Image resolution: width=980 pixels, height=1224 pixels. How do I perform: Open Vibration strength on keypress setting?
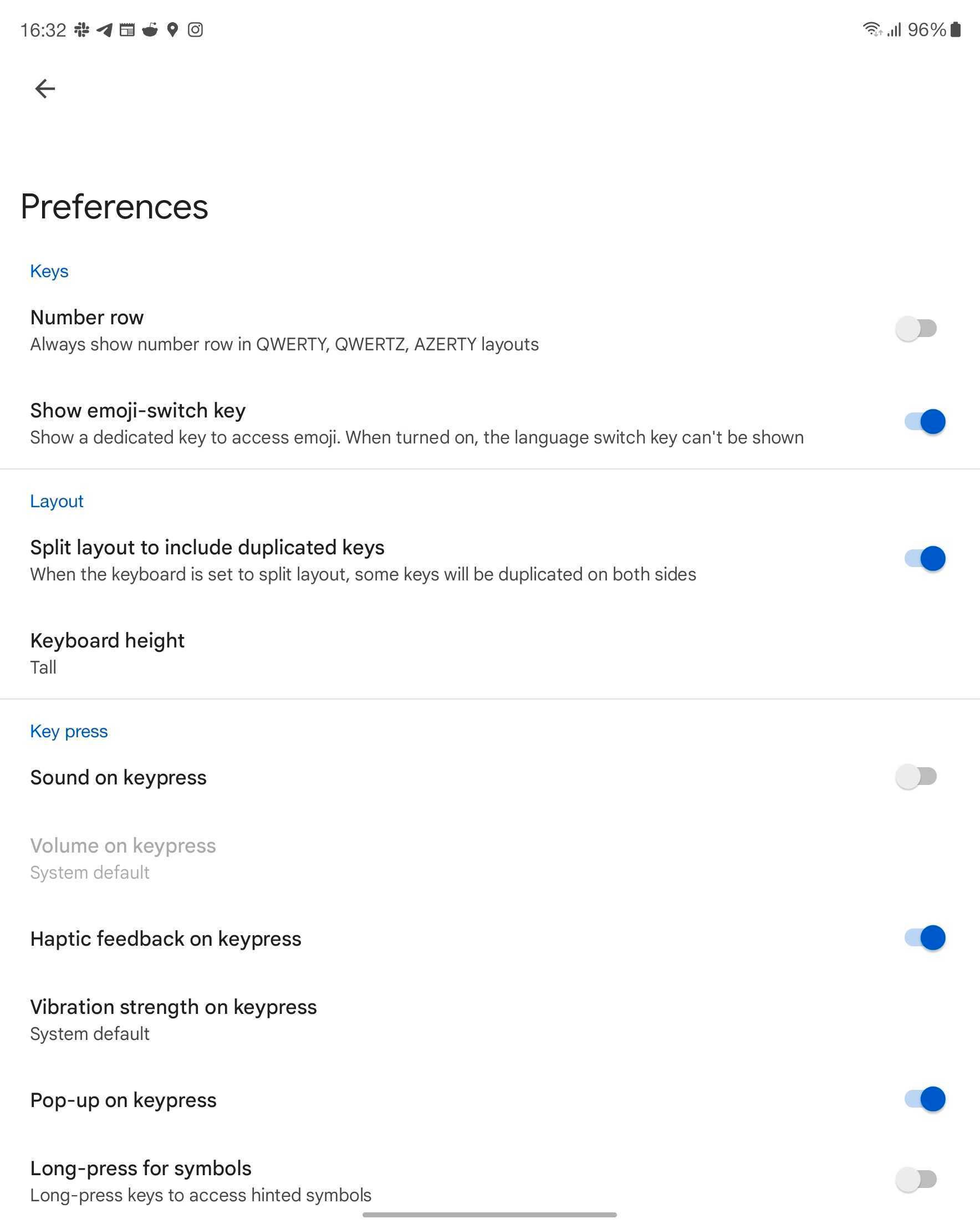[173, 1019]
